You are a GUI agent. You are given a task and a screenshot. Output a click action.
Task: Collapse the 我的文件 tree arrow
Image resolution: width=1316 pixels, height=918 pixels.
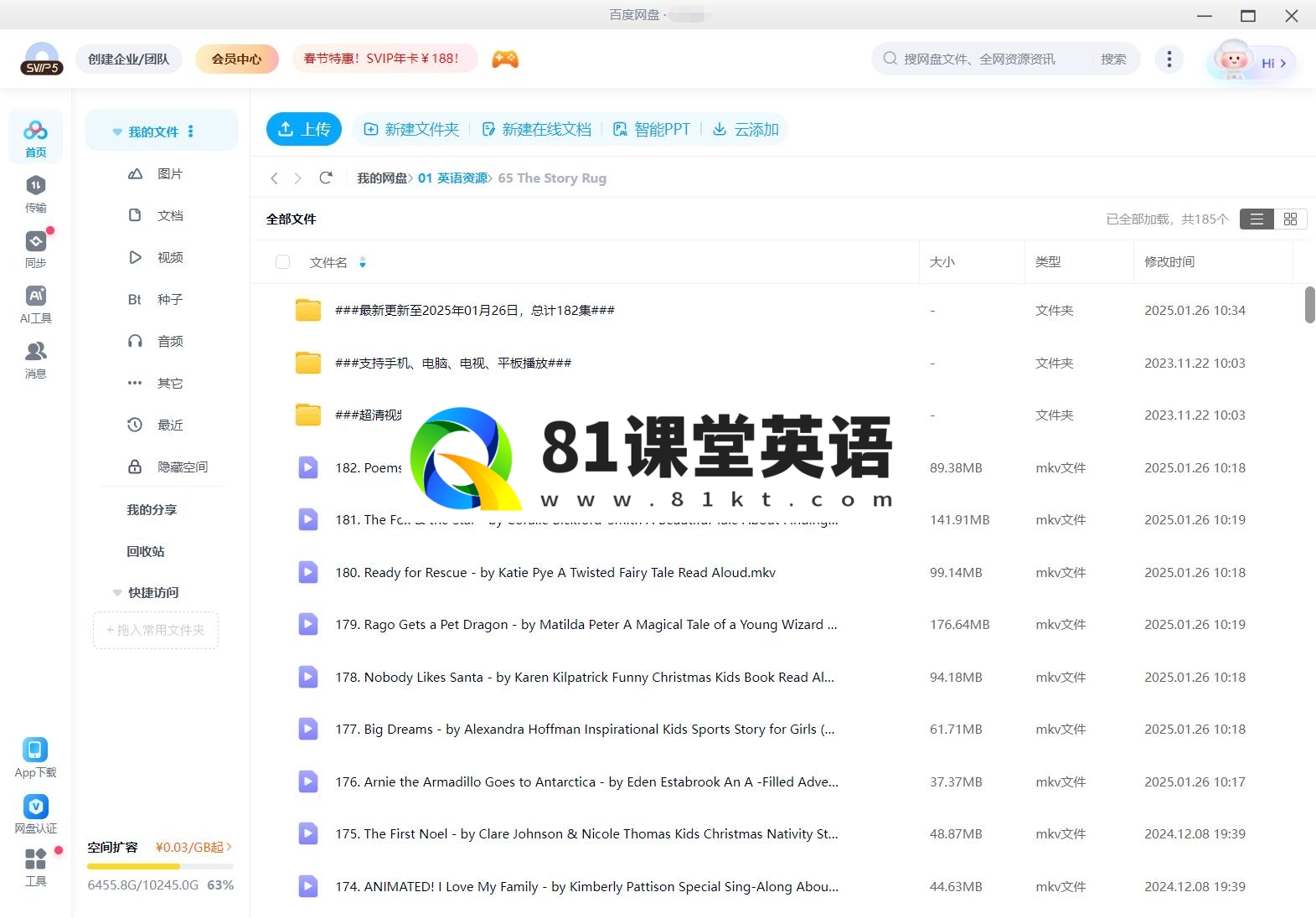pos(117,132)
